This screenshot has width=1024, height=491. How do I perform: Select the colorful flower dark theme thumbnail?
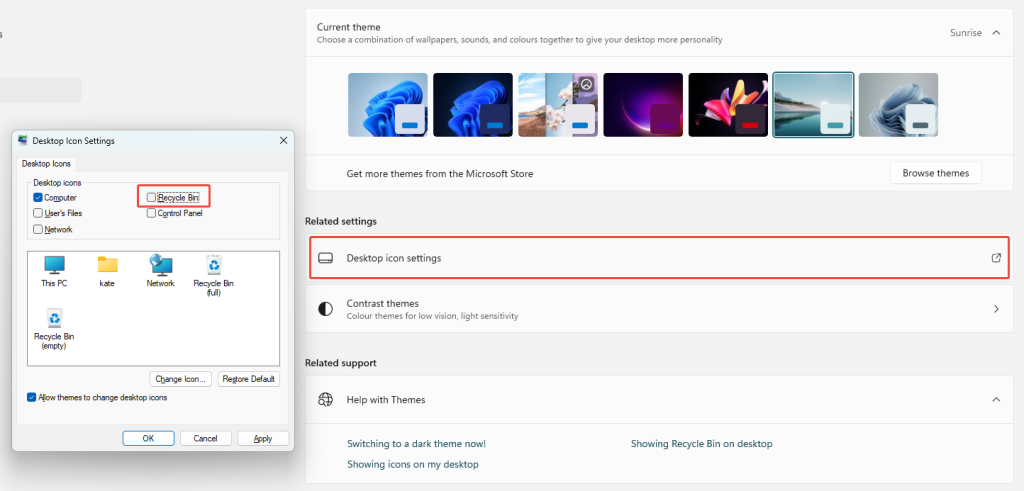(728, 105)
